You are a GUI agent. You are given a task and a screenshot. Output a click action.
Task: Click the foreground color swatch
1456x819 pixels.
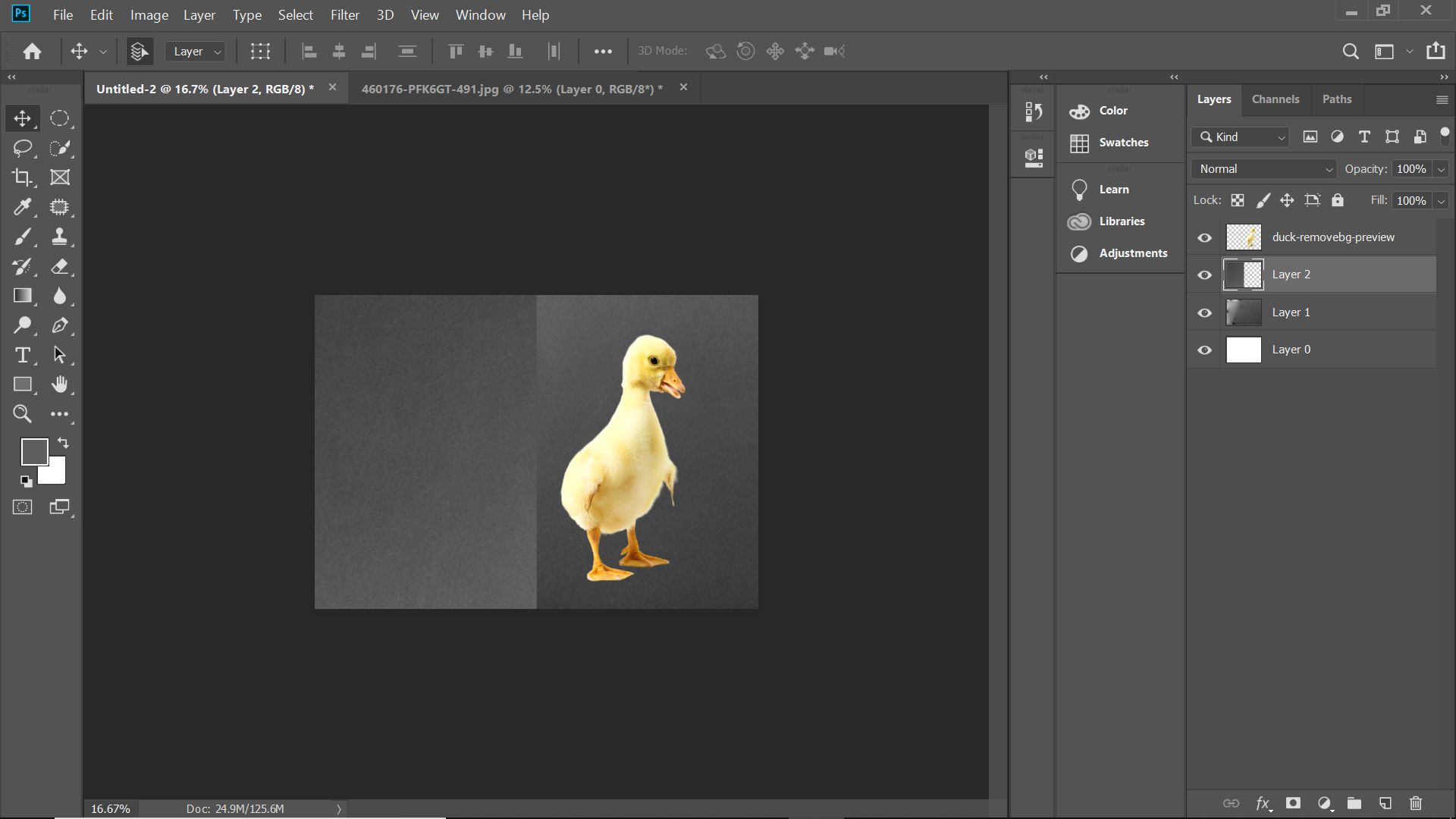(34, 452)
